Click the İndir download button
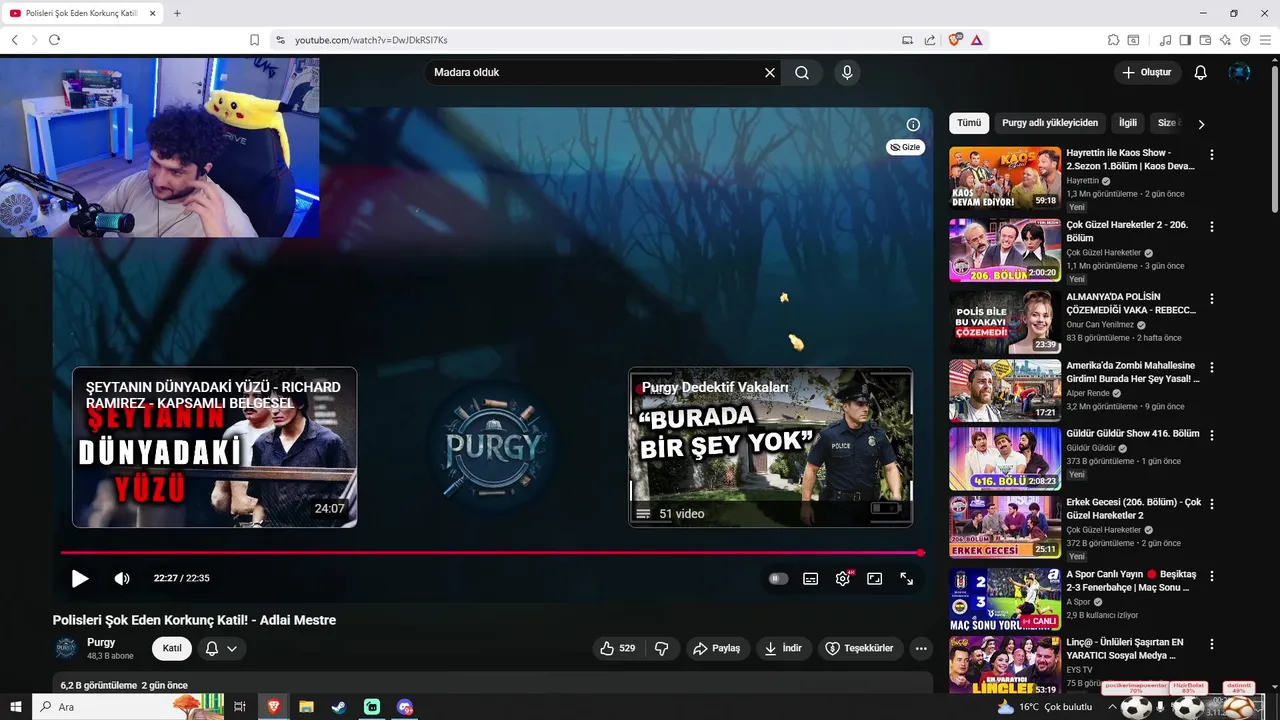The image size is (1280, 720). click(784, 648)
